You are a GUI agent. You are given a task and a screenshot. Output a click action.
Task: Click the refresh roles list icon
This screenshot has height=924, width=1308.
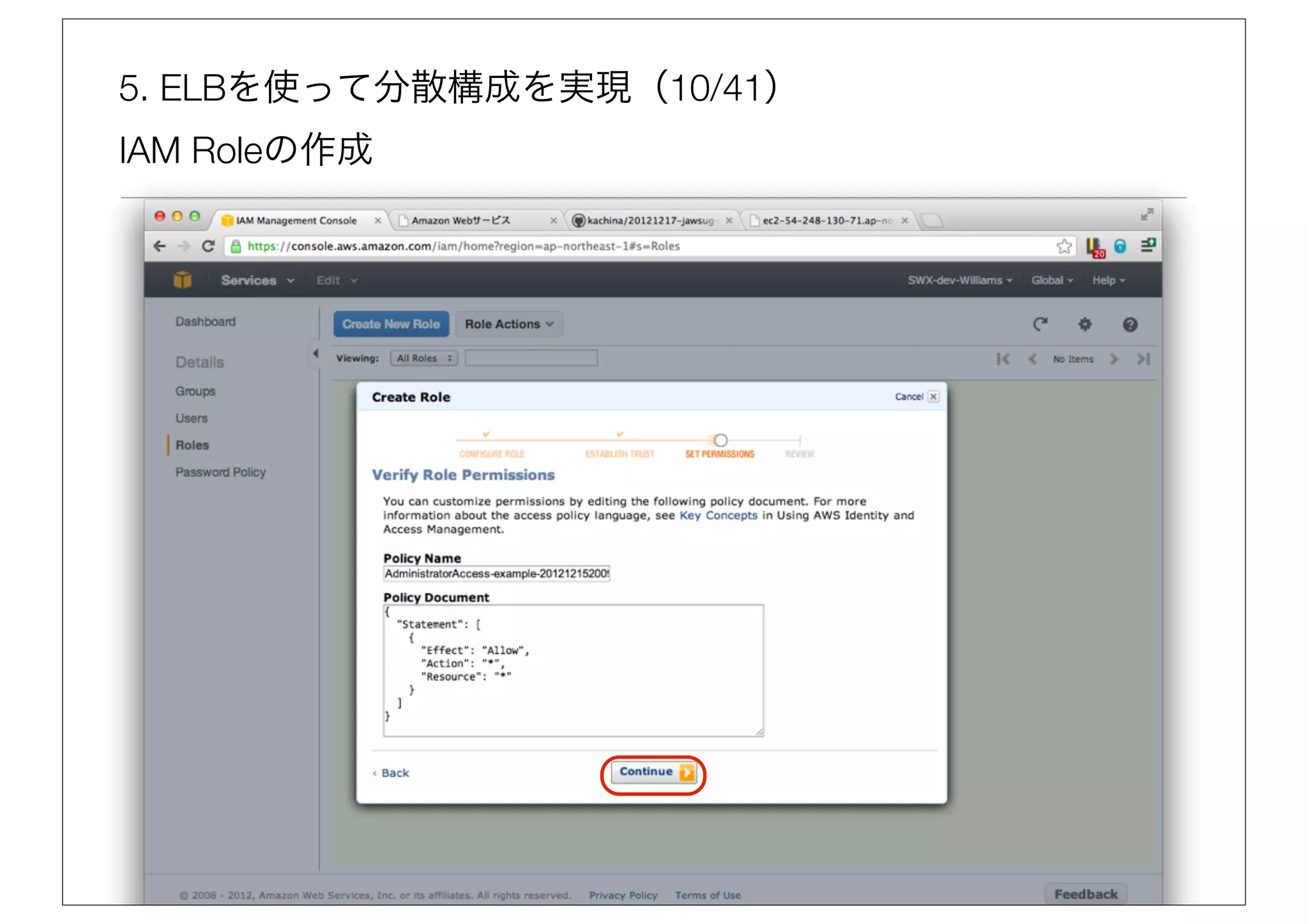[x=1040, y=324]
